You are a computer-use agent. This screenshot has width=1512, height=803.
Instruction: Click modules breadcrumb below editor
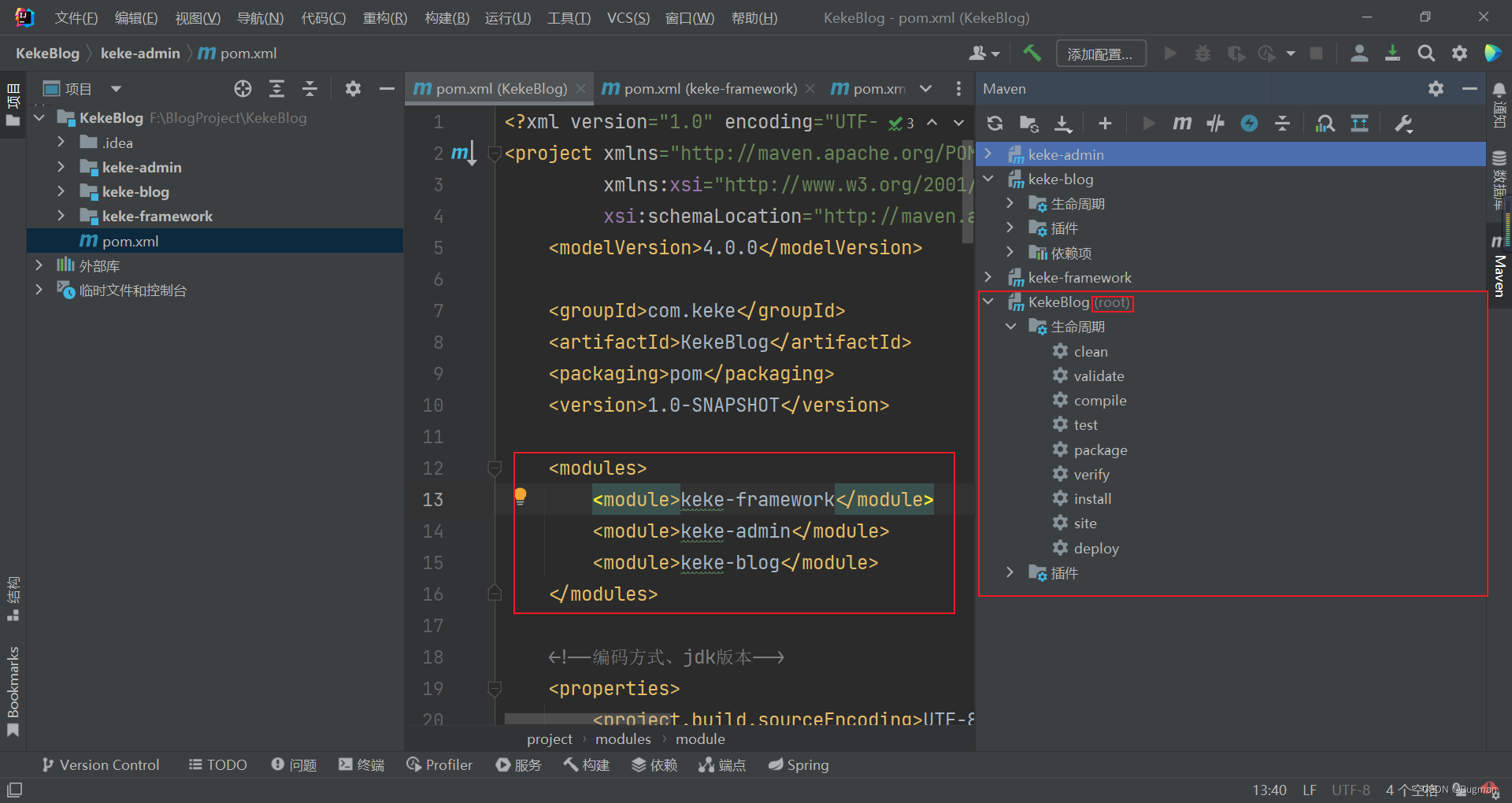click(x=623, y=738)
